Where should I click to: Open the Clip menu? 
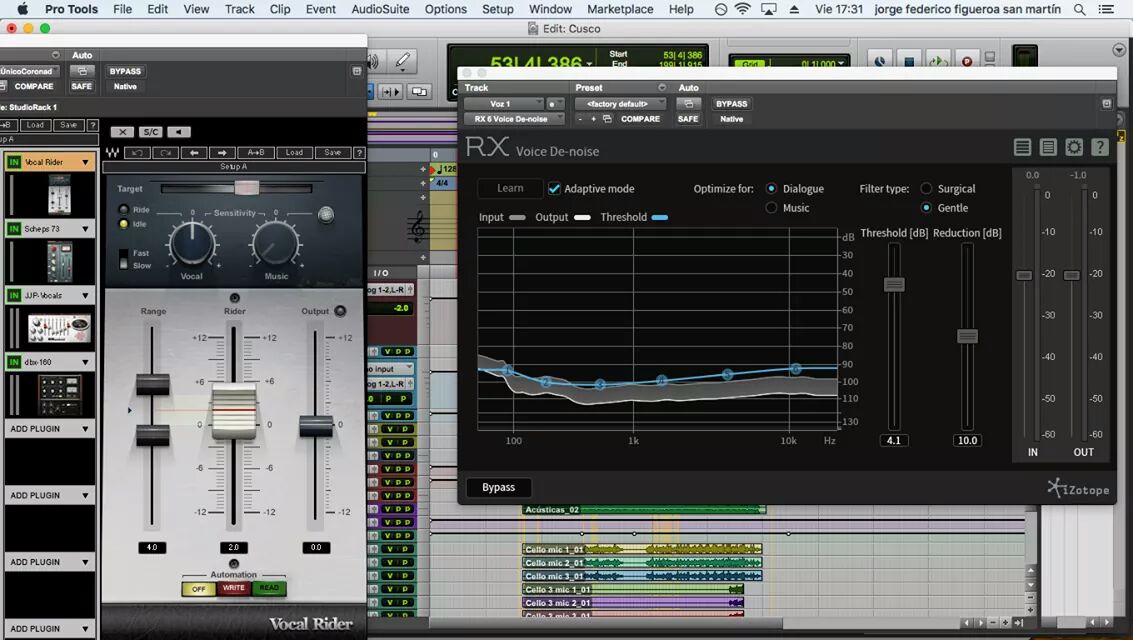point(280,9)
